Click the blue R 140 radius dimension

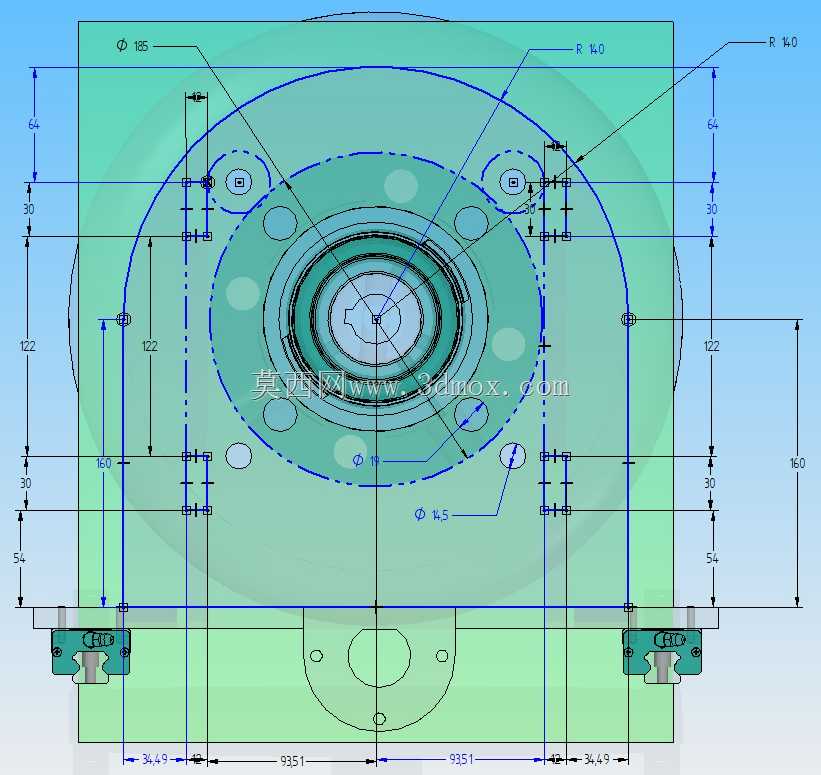tap(590, 49)
